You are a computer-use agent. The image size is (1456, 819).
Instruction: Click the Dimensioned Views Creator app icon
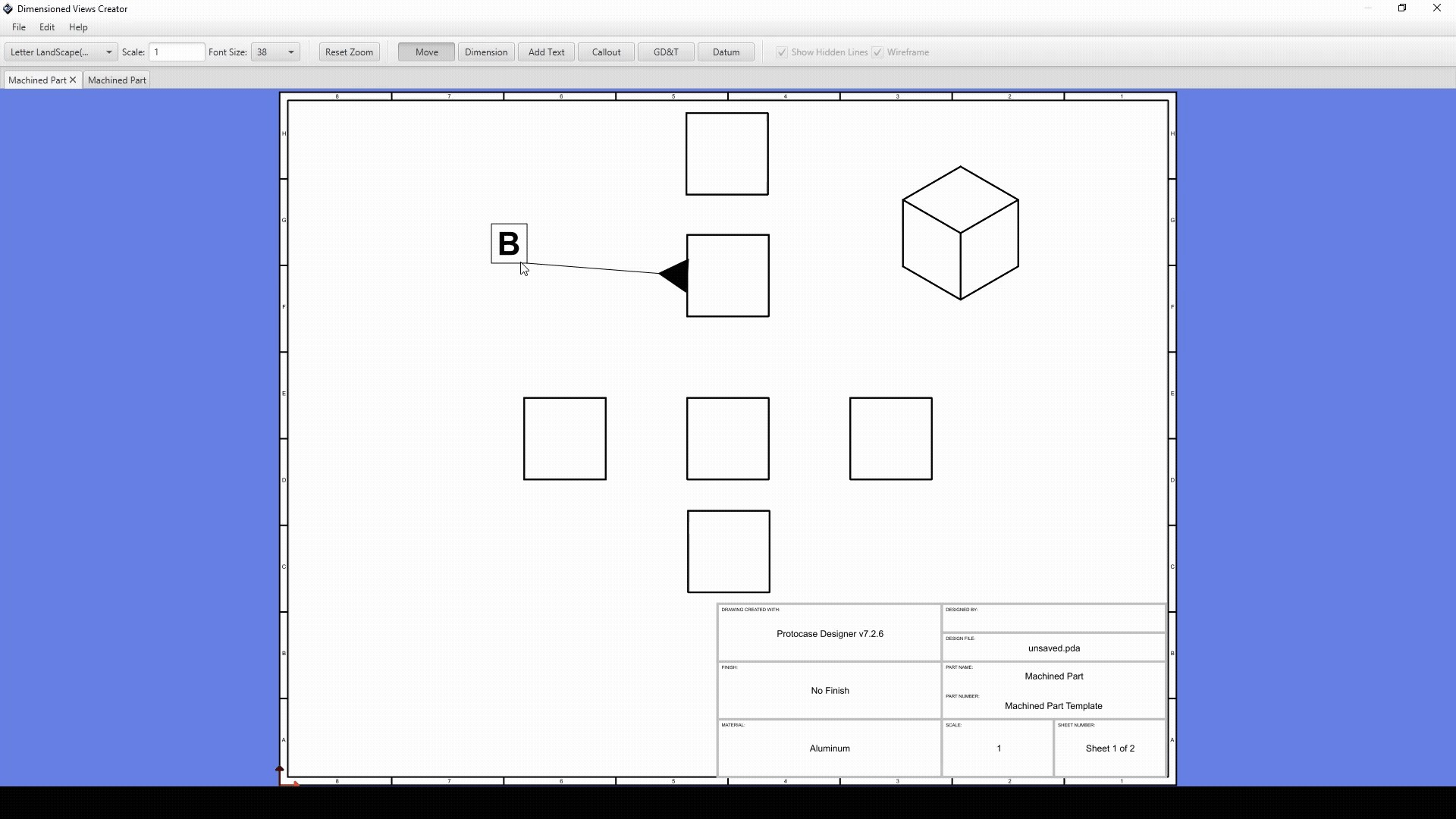tap(8, 9)
